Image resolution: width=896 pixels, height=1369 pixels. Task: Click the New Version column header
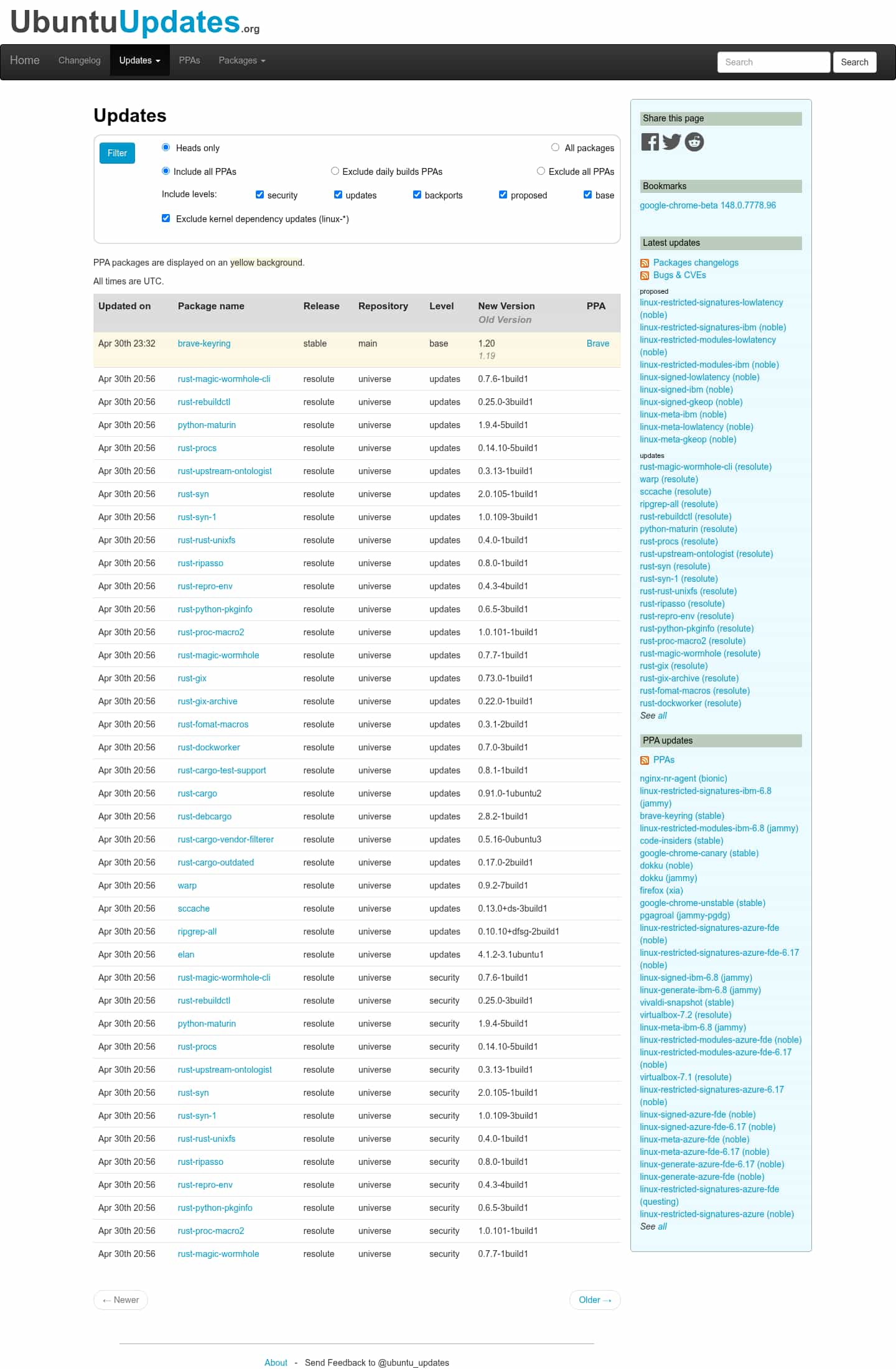click(x=506, y=306)
